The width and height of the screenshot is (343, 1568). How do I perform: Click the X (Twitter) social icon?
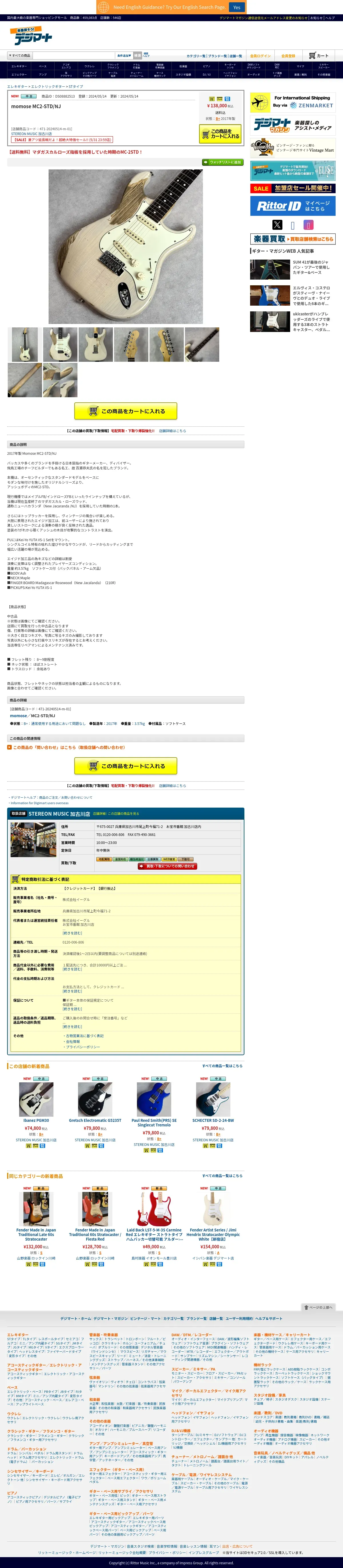click(277, 225)
